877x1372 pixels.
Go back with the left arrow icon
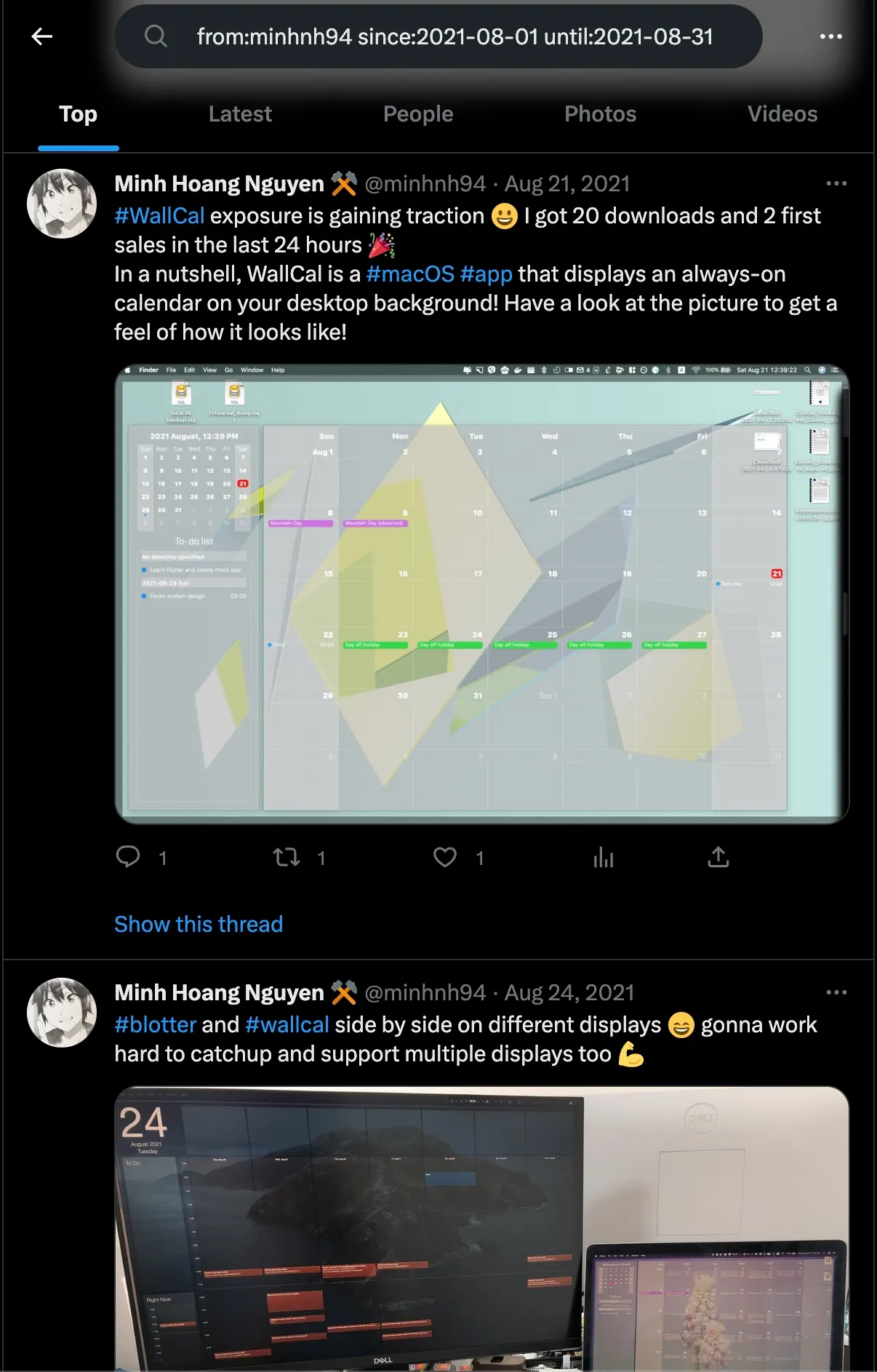pos(42,36)
